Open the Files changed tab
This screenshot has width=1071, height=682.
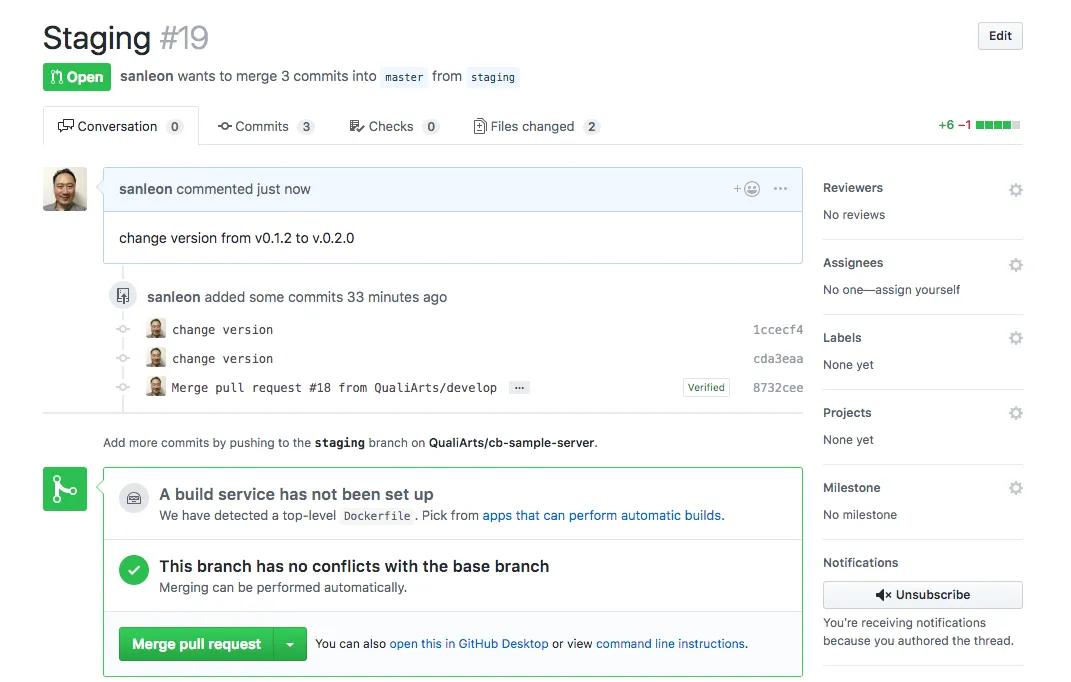click(x=535, y=126)
